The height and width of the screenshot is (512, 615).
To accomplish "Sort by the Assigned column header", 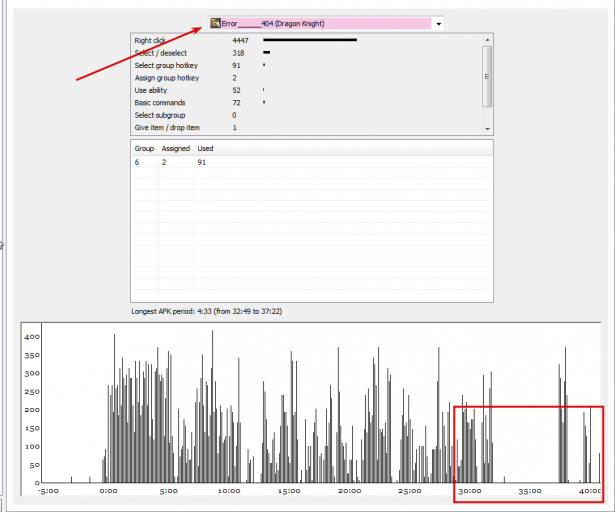I will tap(176, 148).
